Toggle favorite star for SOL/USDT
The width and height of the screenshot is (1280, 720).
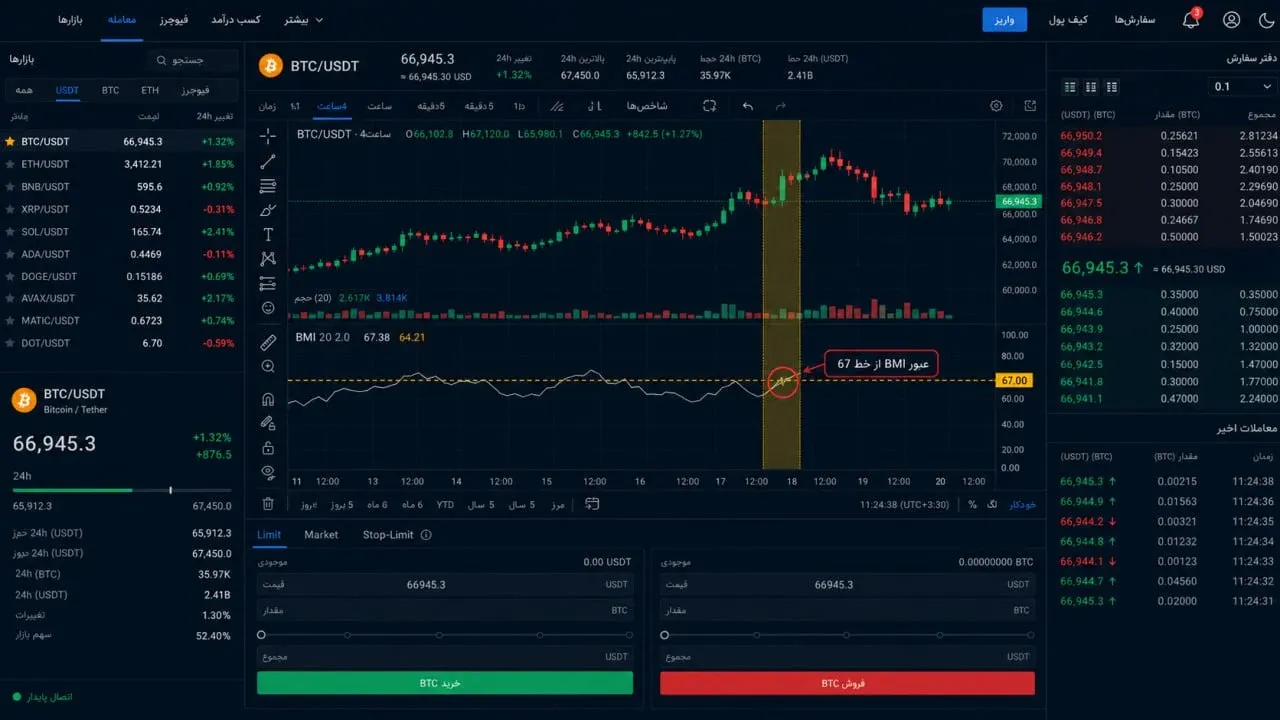[10, 232]
